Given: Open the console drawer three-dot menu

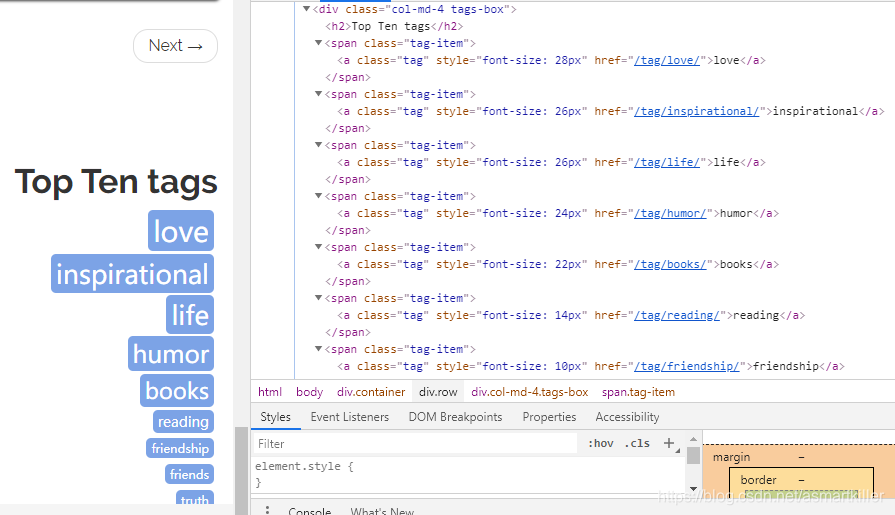Looking at the screenshot, I should point(267,510).
